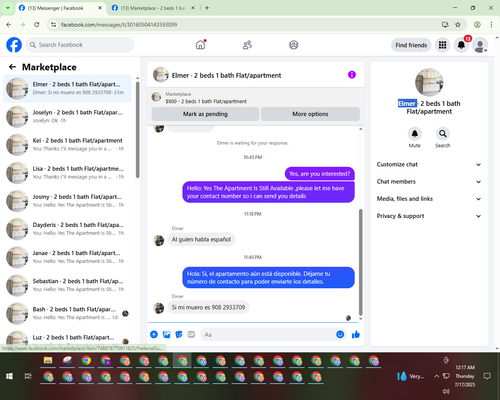
Task: Open the account profile avatar menu
Action: tap(480, 45)
